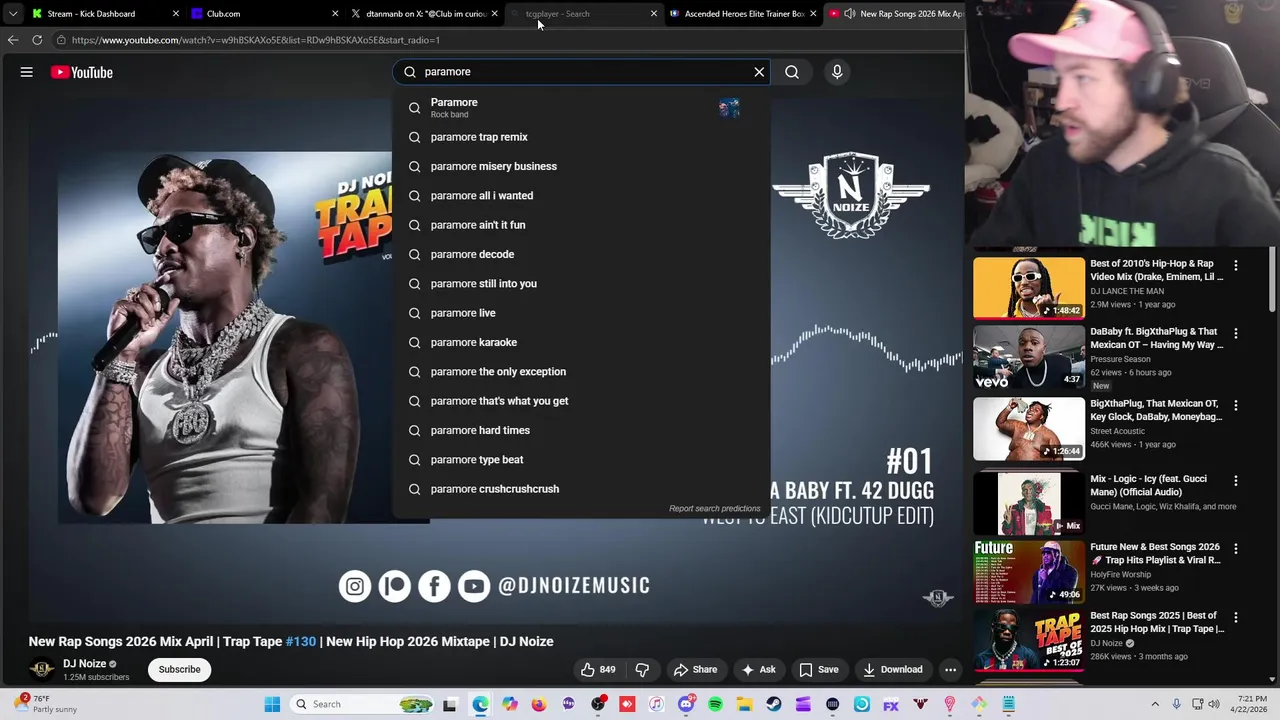1280x720 pixels.
Task: Select the Paramore Rock band suggestion
Action: click(x=581, y=107)
